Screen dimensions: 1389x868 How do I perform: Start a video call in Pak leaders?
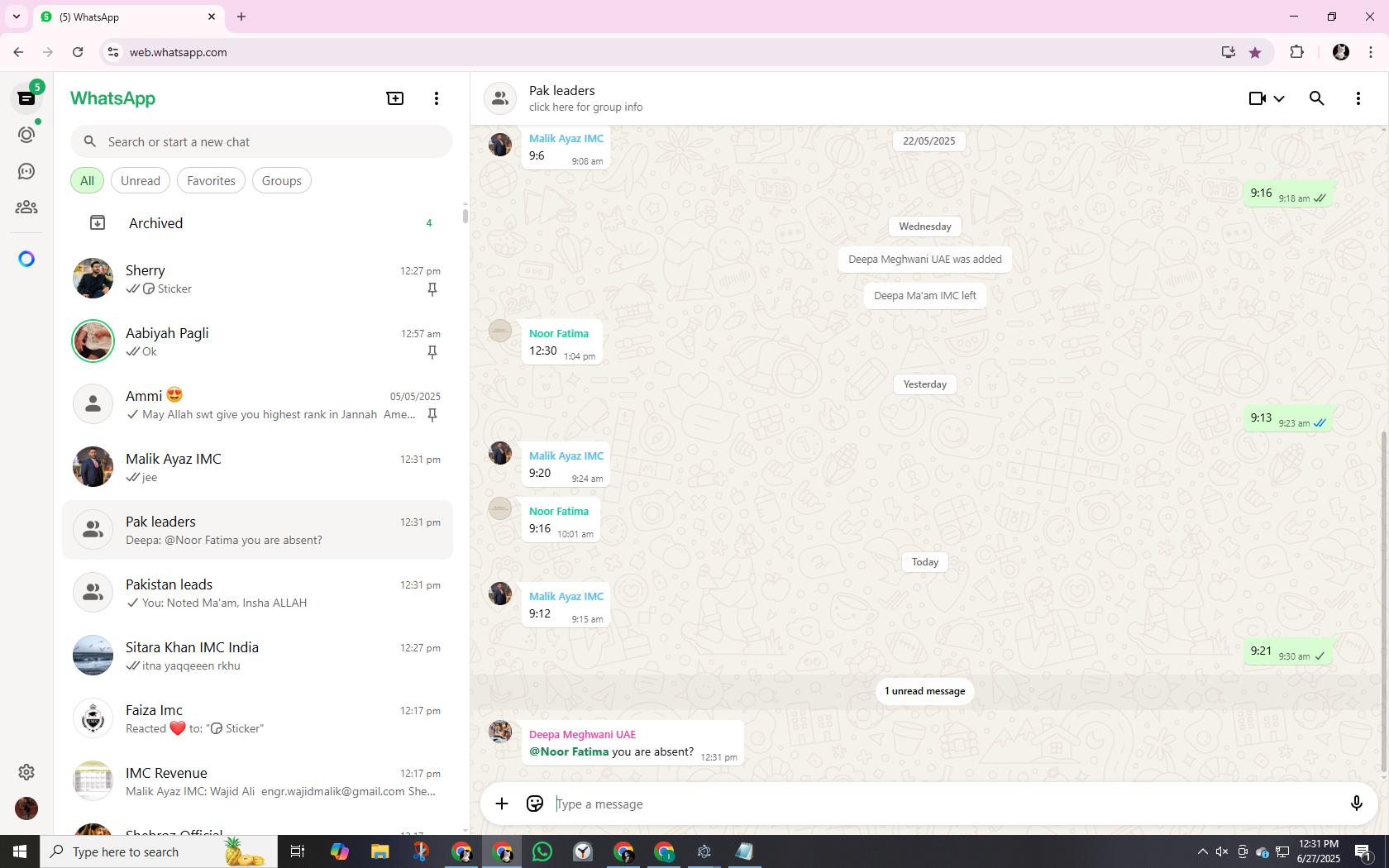tap(1257, 98)
